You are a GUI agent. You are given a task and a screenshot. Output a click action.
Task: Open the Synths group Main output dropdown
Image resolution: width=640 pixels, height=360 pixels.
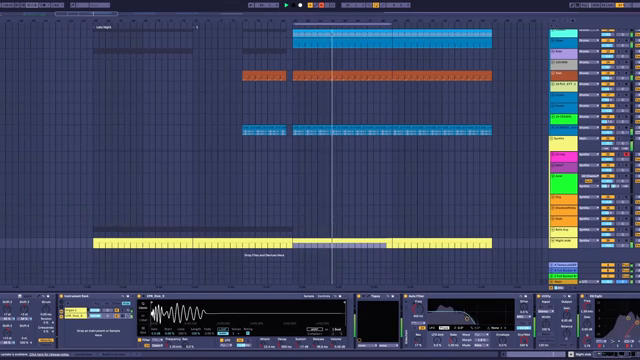click(589, 138)
